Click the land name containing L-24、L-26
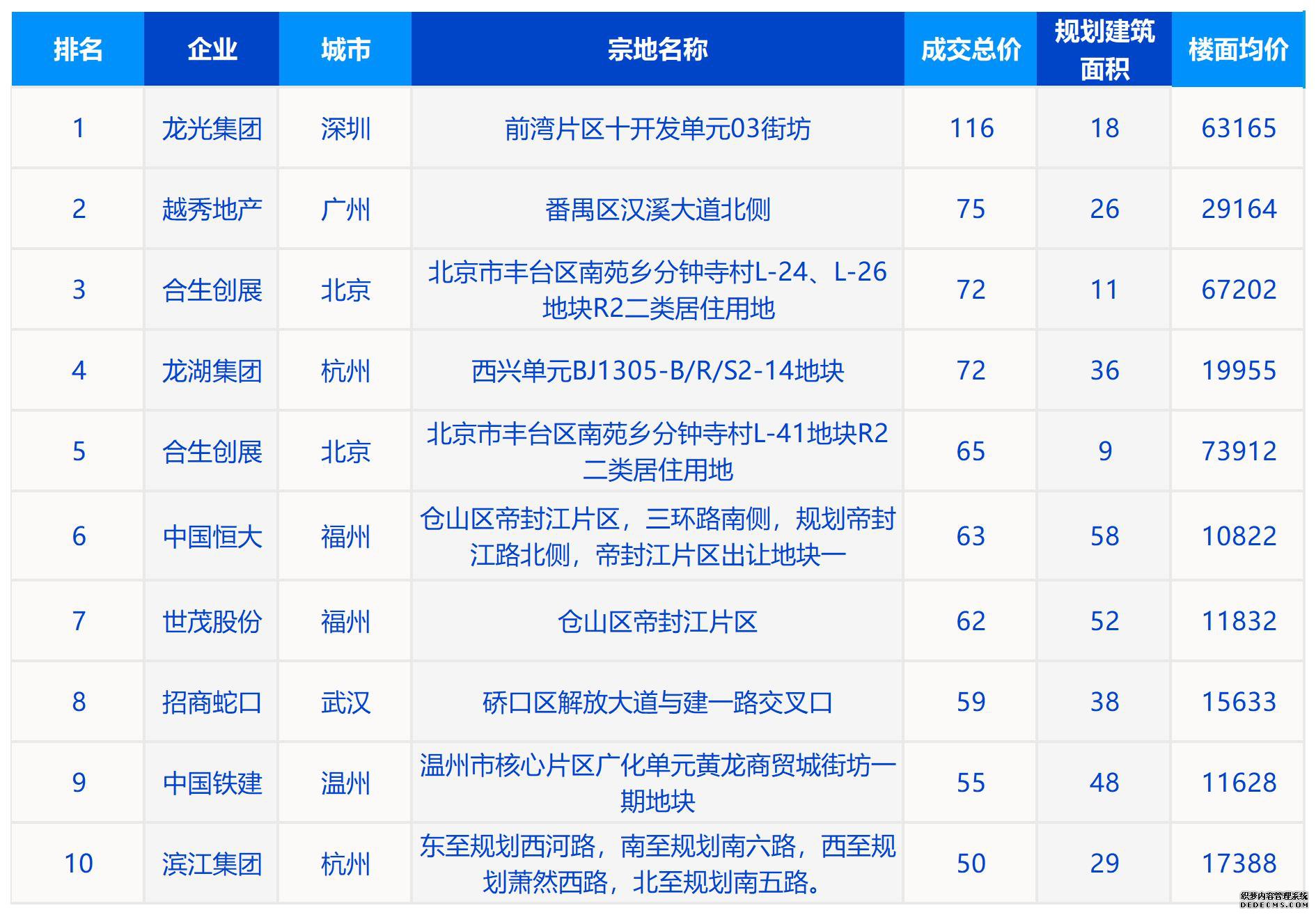This screenshot has height=915, width=1316. [x=657, y=290]
